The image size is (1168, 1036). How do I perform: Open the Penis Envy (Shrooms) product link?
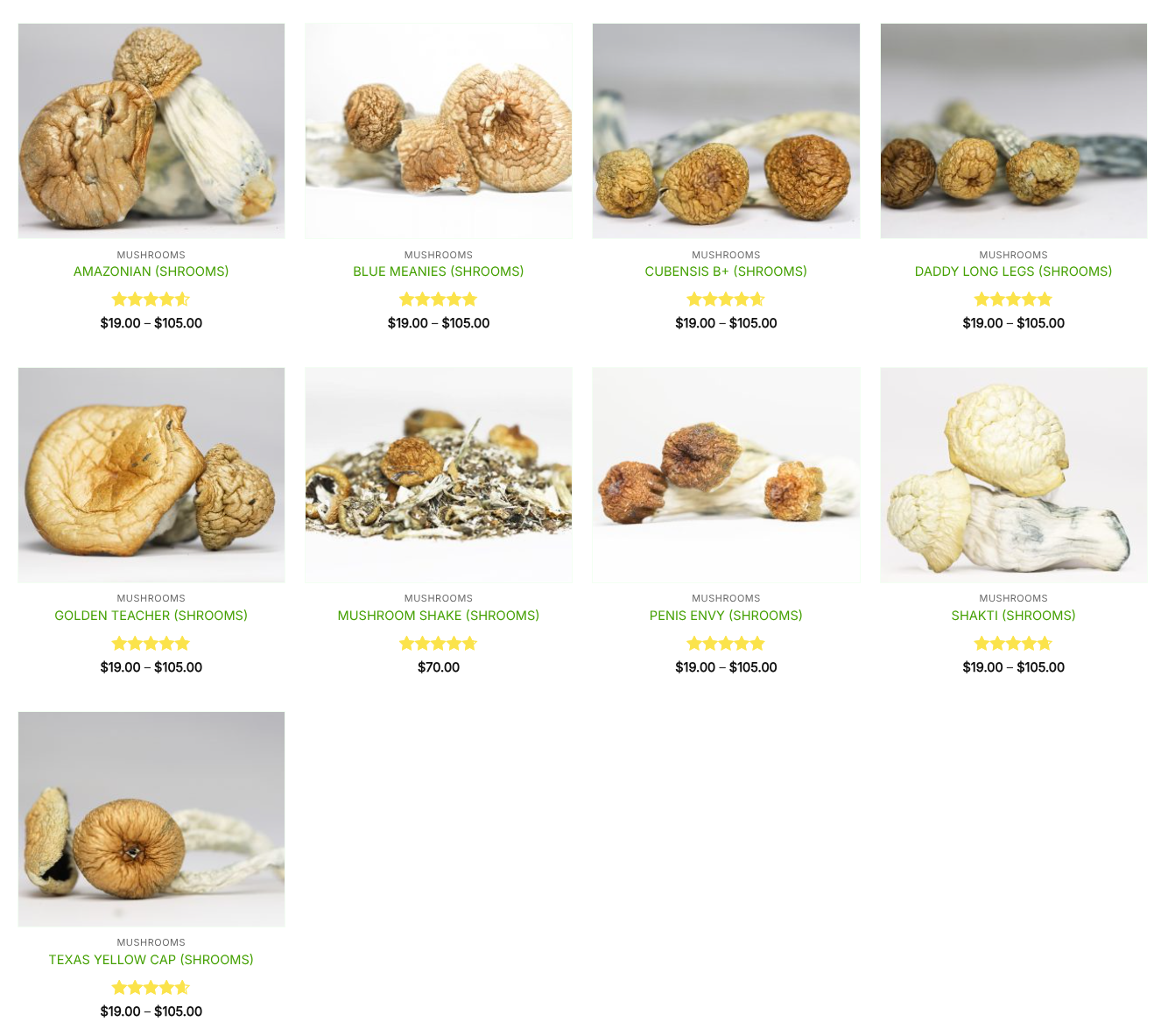726,616
